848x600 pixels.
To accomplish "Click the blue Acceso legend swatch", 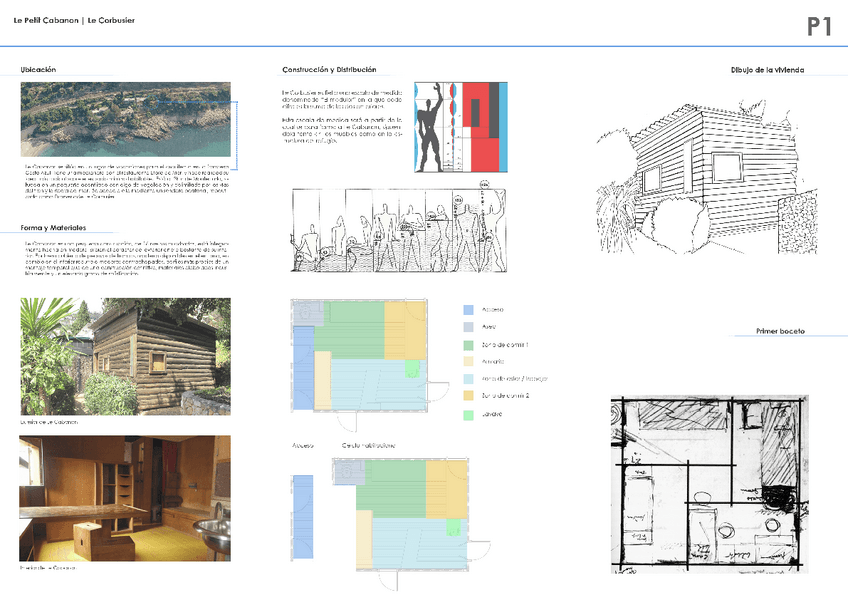I will [x=470, y=310].
